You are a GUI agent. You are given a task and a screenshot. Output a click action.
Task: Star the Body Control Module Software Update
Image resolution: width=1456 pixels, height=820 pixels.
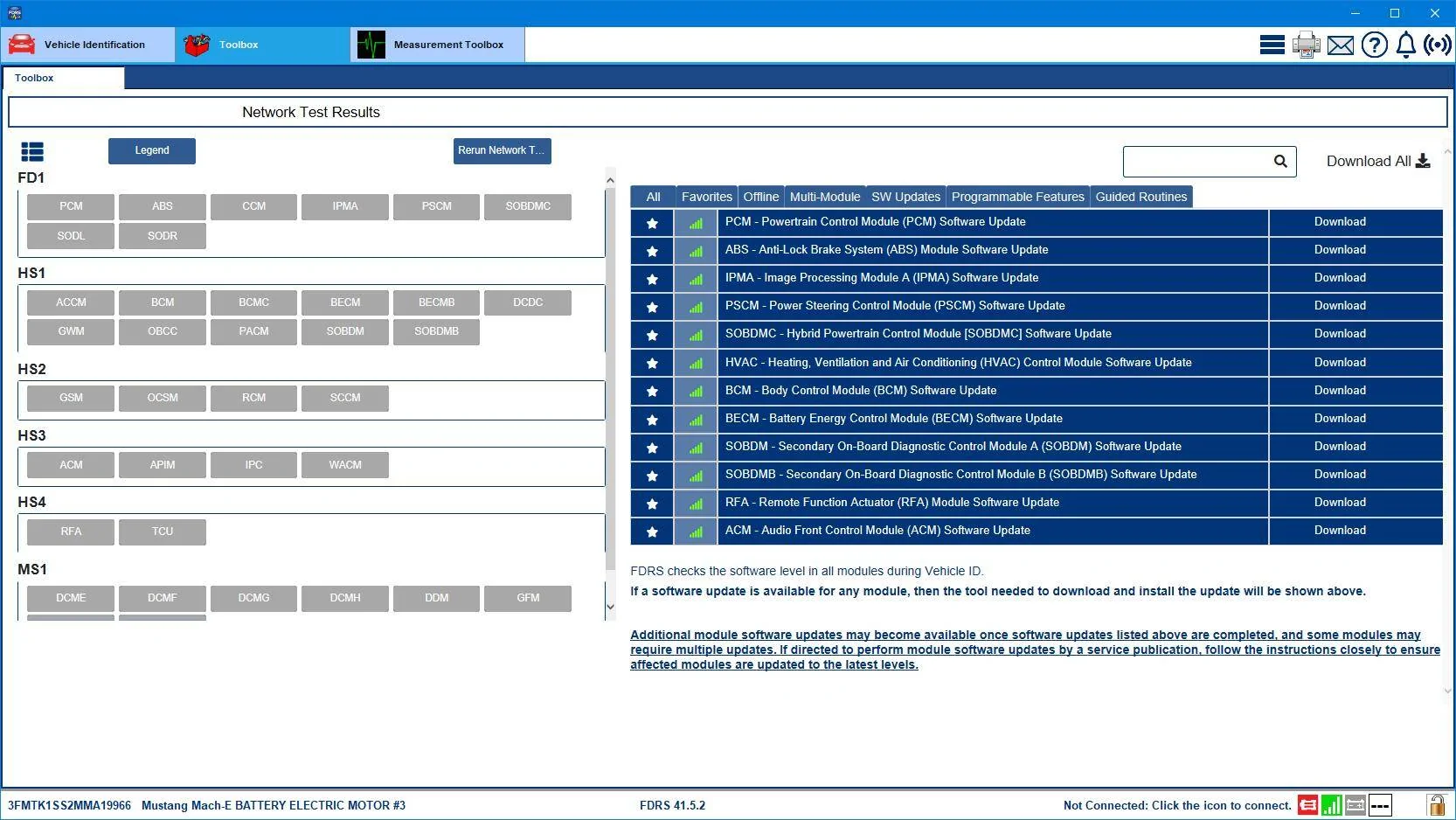(652, 392)
